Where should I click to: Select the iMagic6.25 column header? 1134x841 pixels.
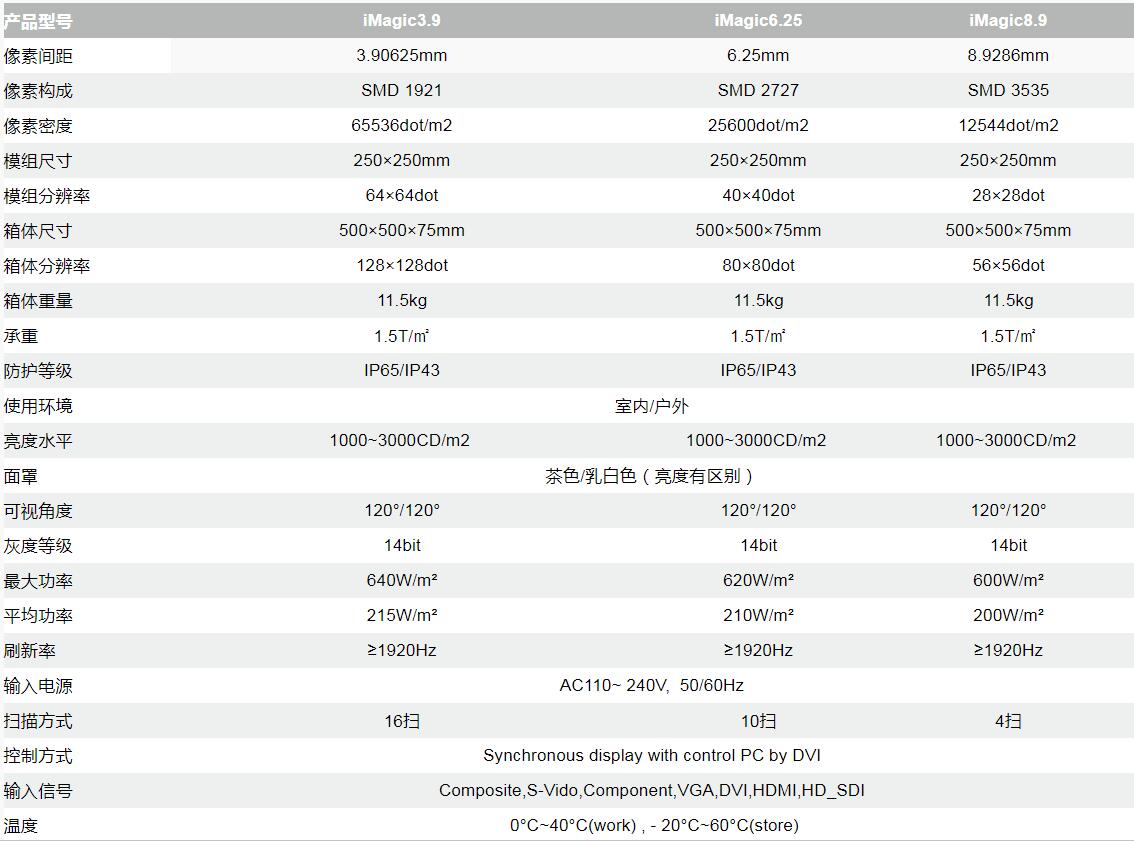[x=758, y=20]
